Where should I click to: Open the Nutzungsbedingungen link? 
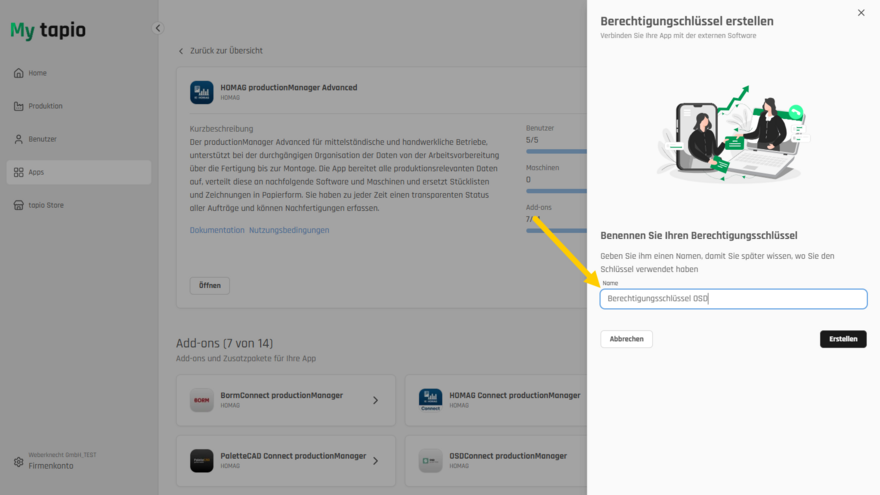click(289, 230)
